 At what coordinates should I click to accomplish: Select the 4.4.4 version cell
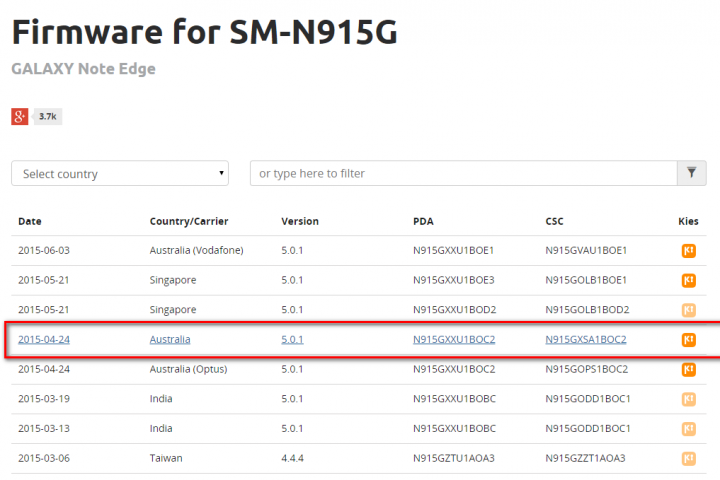292,458
